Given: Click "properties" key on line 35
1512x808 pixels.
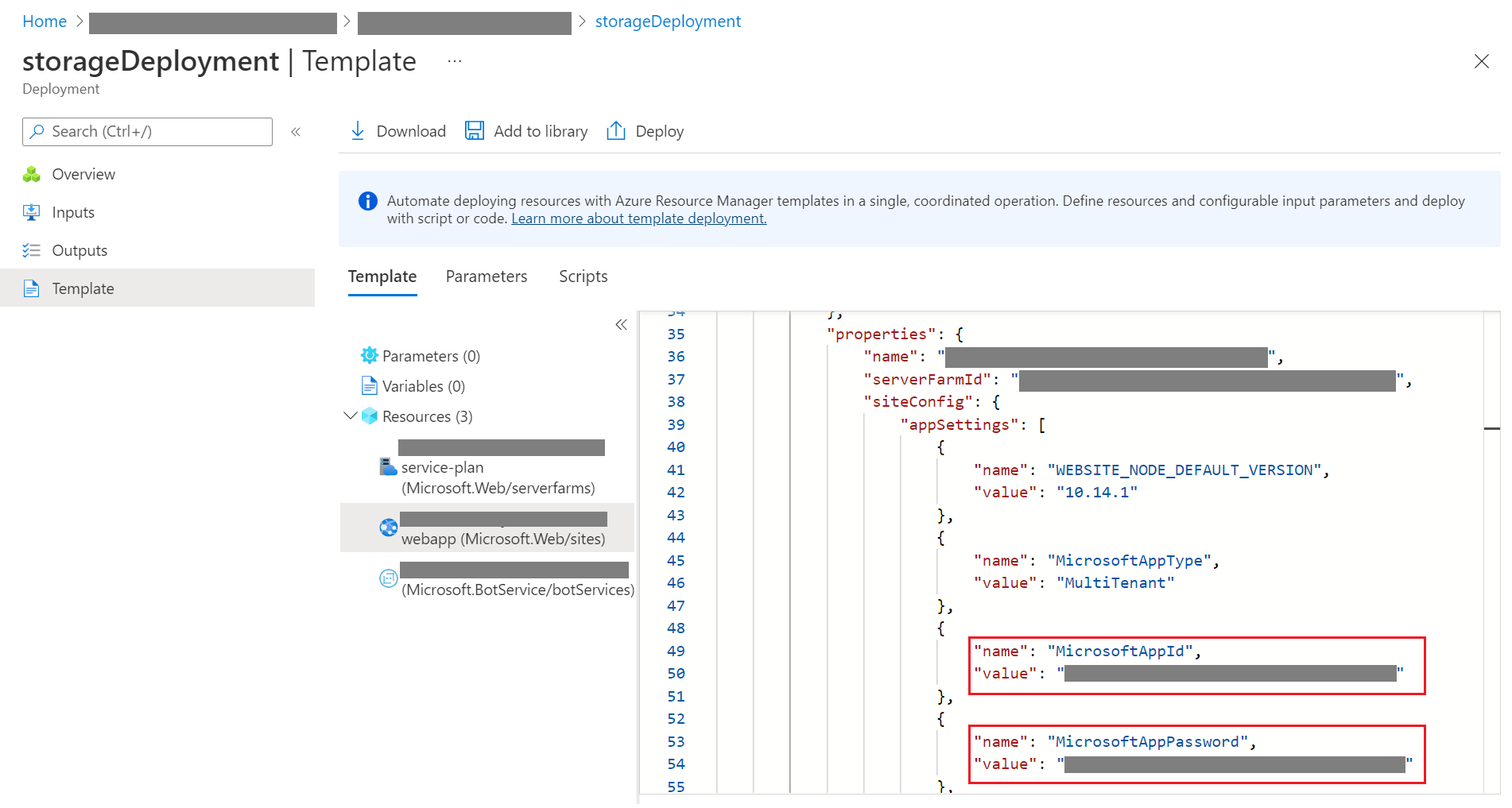Looking at the screenshot, I should pos(882,334).
